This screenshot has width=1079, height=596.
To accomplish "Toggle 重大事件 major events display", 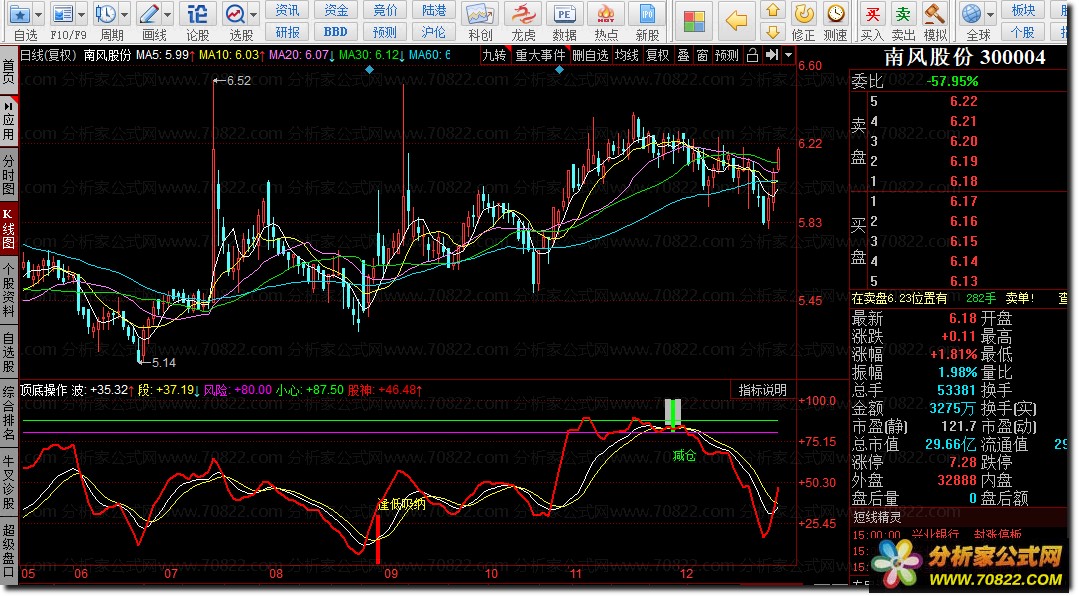I will pyautogui.click(x=540, y=56).
